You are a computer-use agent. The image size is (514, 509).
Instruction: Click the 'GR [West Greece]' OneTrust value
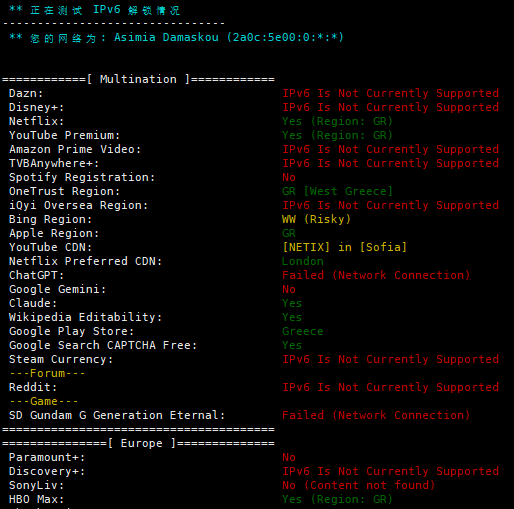337,191
